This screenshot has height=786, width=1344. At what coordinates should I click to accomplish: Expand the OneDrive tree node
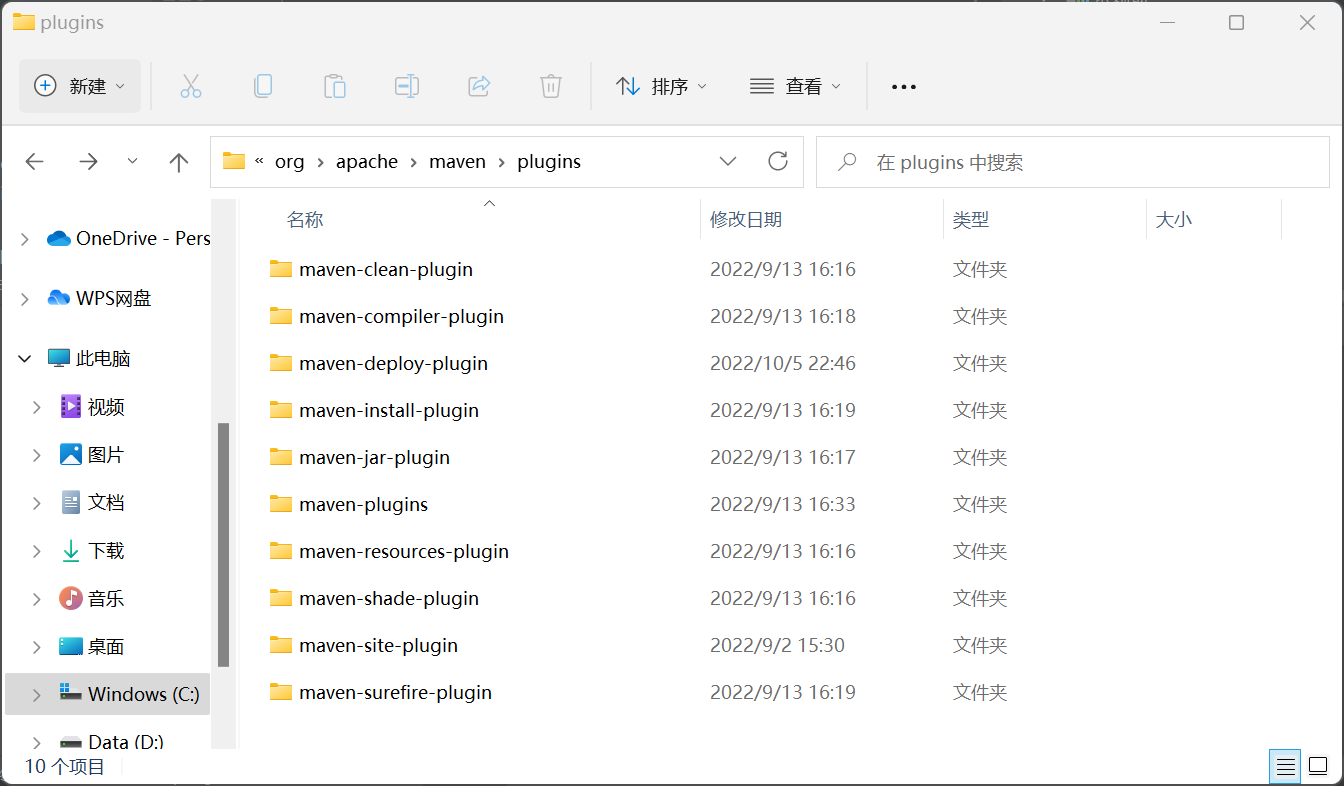click(x=25, y=238)
